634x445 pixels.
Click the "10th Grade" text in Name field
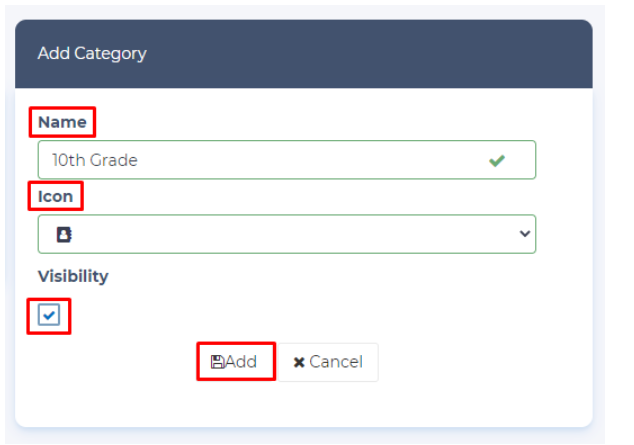click(95, 160)
